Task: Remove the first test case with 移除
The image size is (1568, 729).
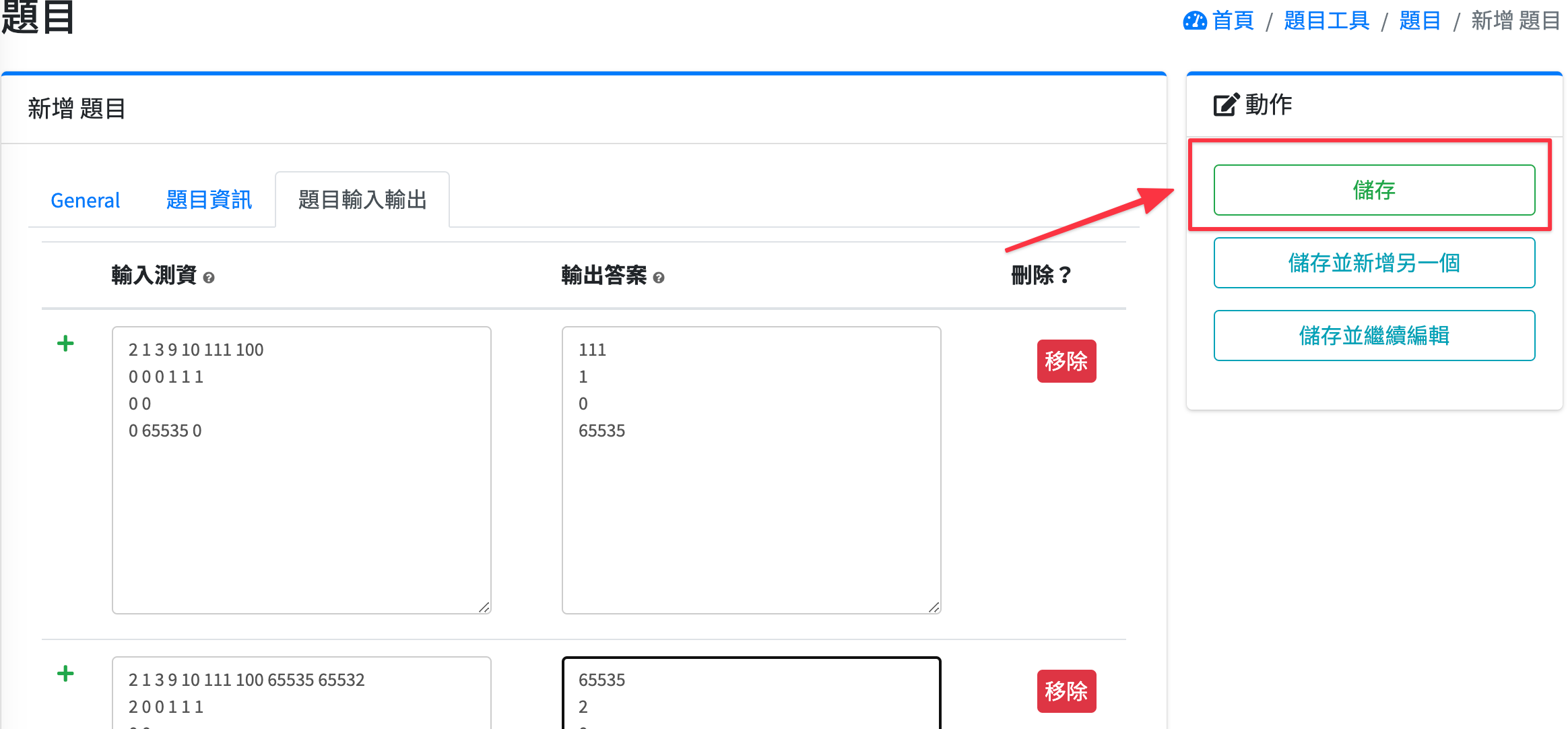Action: click(x=1066, y=361)
